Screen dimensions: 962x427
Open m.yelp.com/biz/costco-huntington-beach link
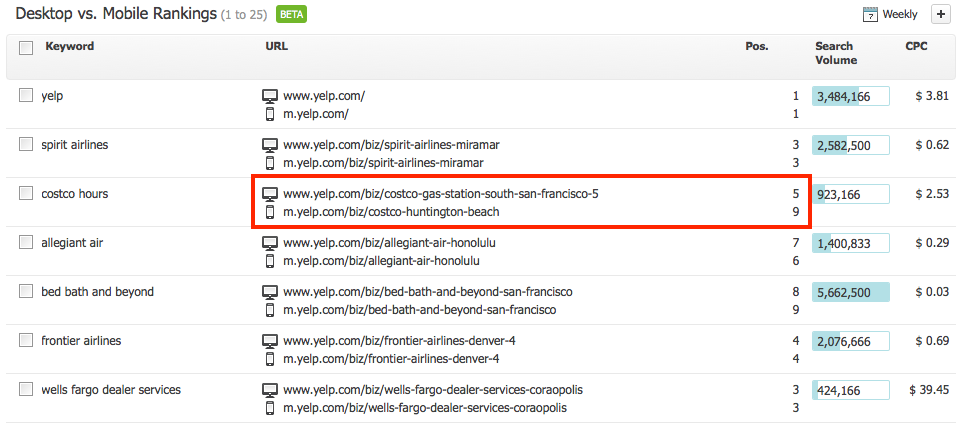click(391, 212)
